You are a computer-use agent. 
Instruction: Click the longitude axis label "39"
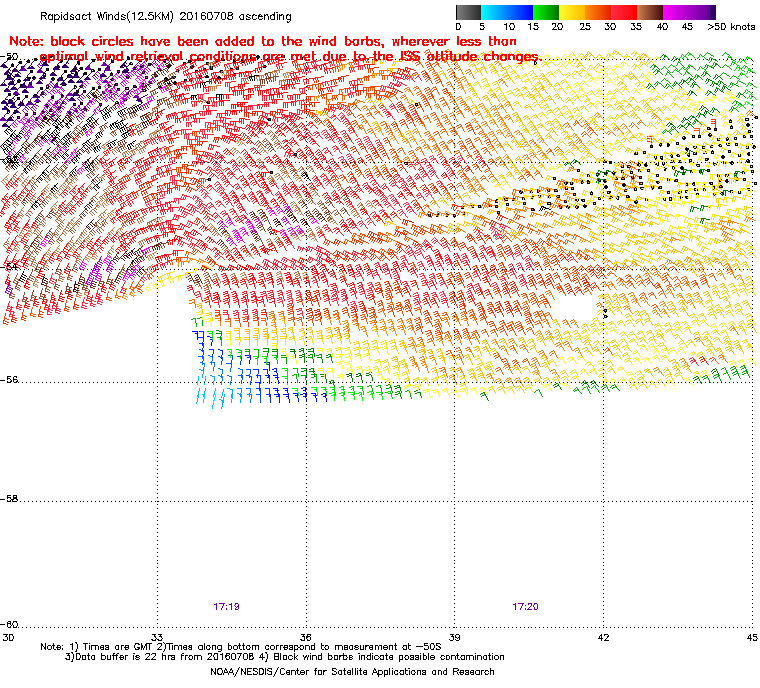click(x=454, y=637)
